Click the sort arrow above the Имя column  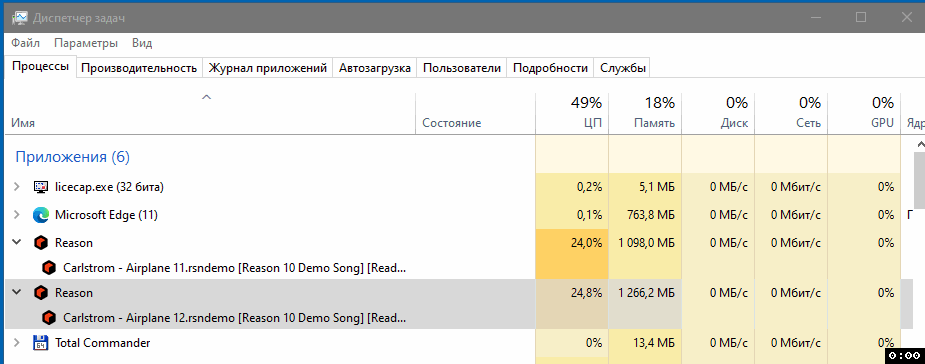point(206,97)
